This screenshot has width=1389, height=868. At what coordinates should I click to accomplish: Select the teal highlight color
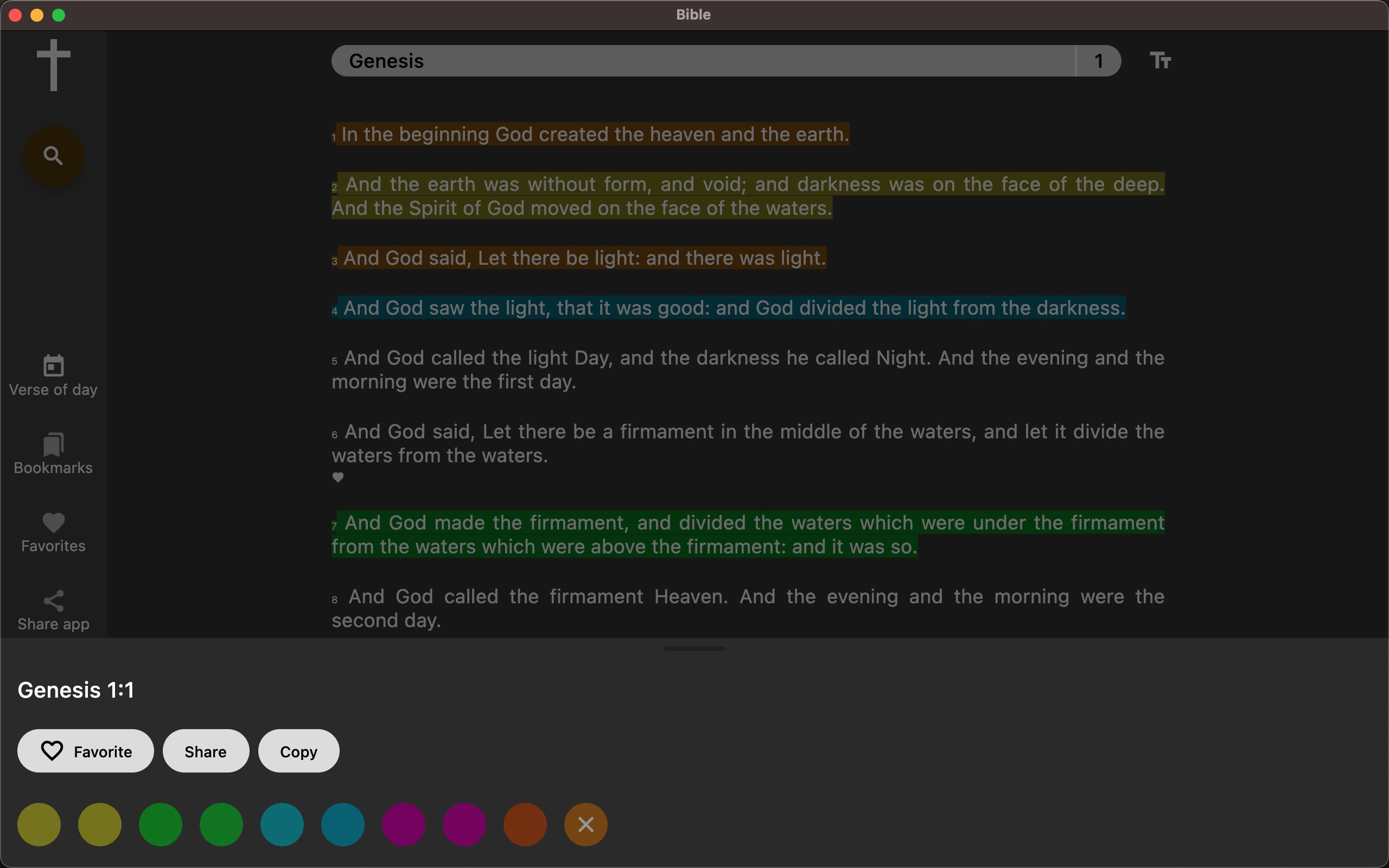click(x=281, y=825)
